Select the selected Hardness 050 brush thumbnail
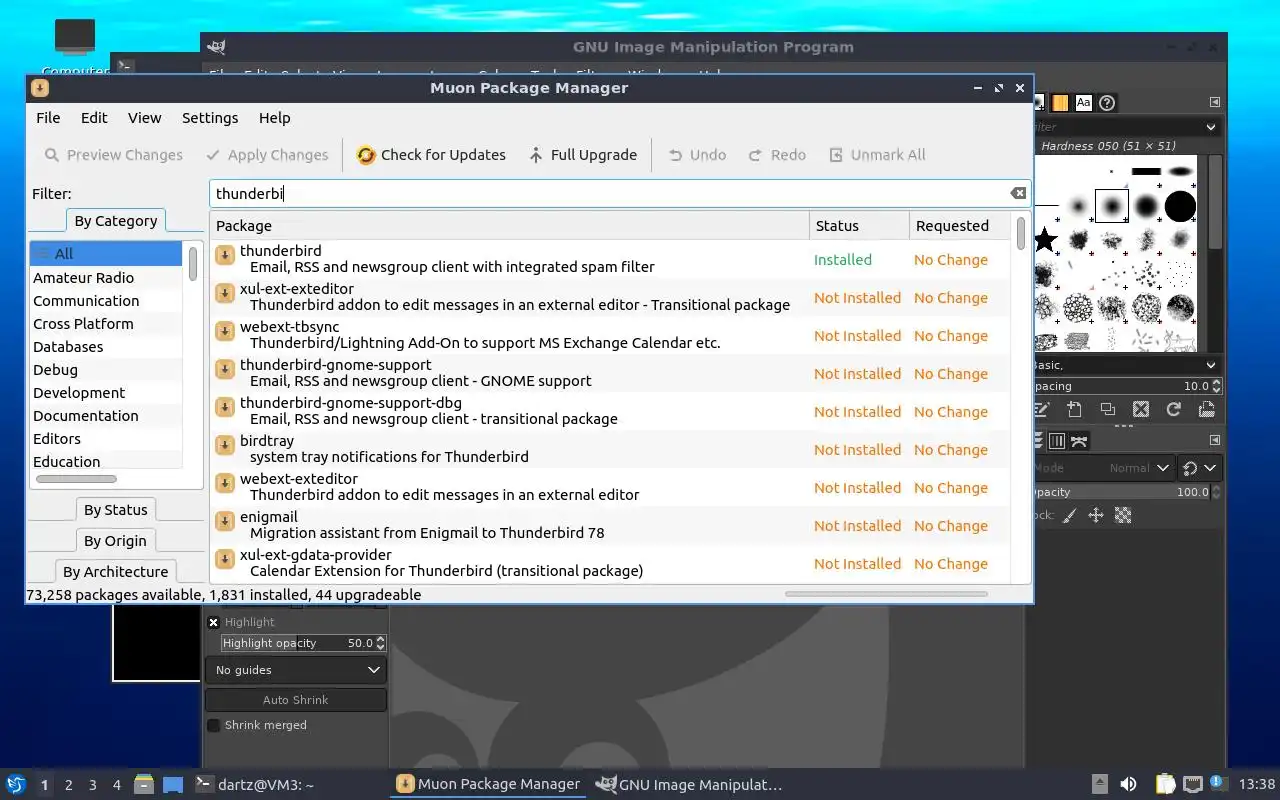The width and height of the screenshot is (1280, 800). click(x=1112, y=207)
